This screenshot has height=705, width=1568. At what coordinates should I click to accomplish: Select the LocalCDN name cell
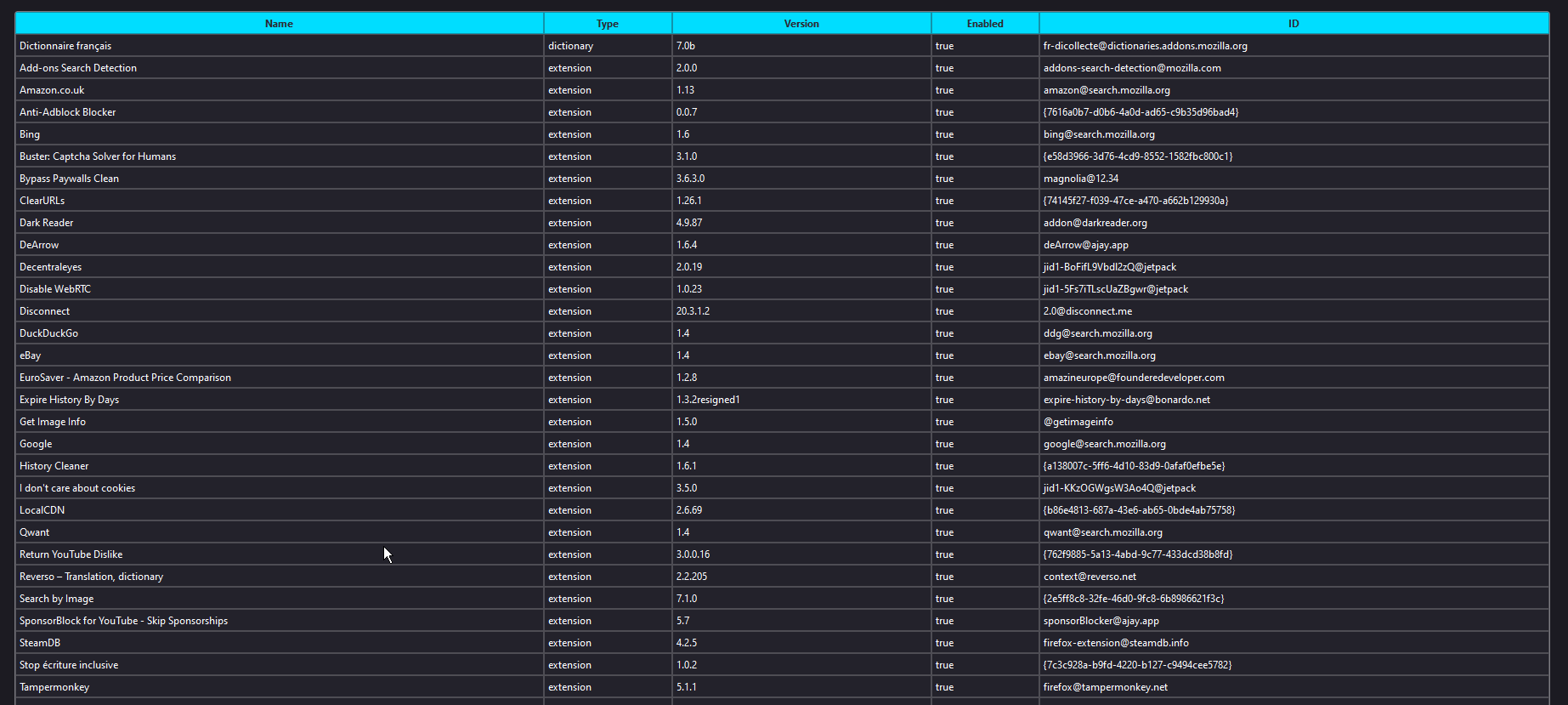pyautogui.click(x=279, y=510)
